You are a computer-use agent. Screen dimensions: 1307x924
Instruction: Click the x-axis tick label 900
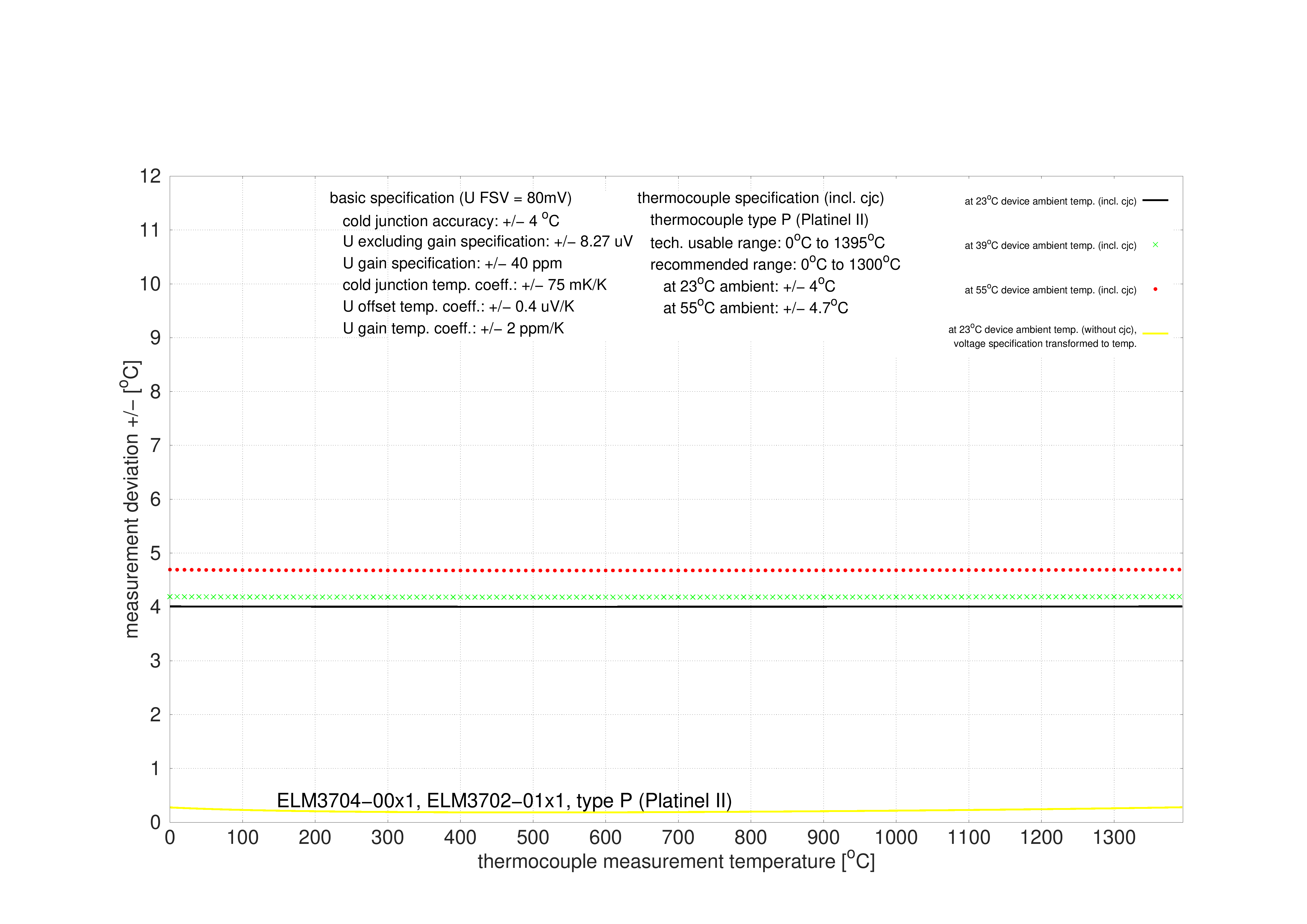coord(823,838)
